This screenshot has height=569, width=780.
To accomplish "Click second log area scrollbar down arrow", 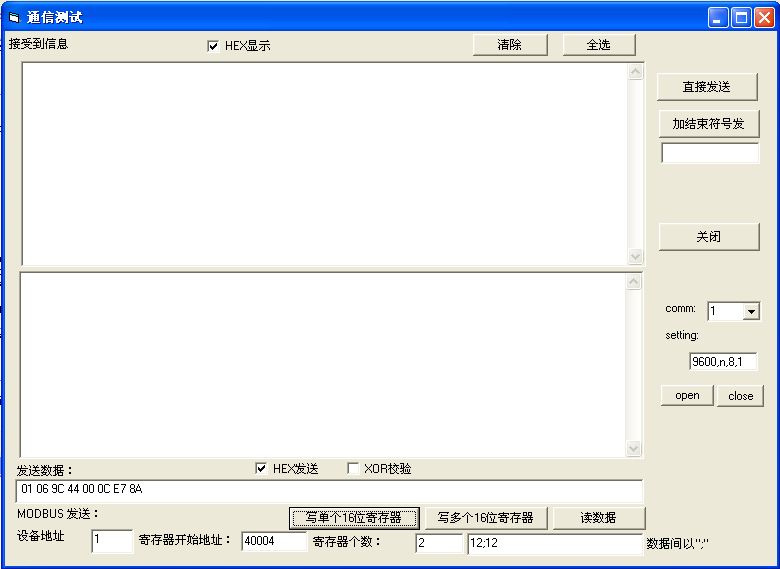I will pos(633,448).
